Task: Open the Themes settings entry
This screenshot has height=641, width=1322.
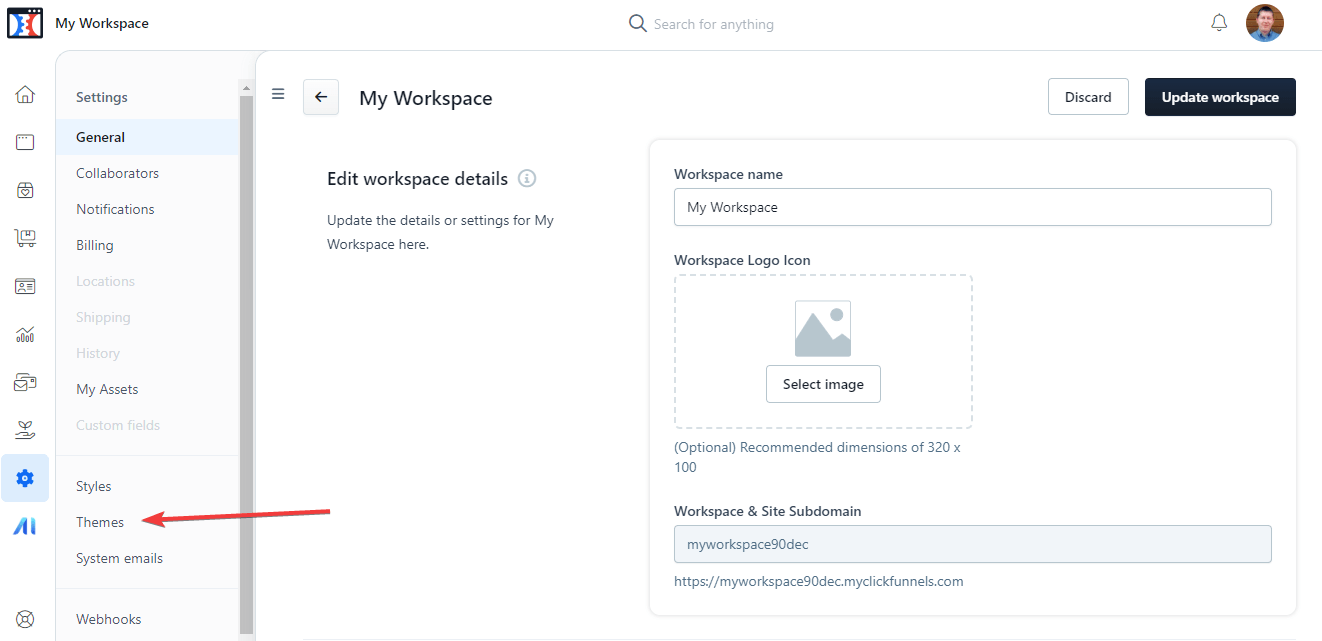Action: tap(99, 521)
